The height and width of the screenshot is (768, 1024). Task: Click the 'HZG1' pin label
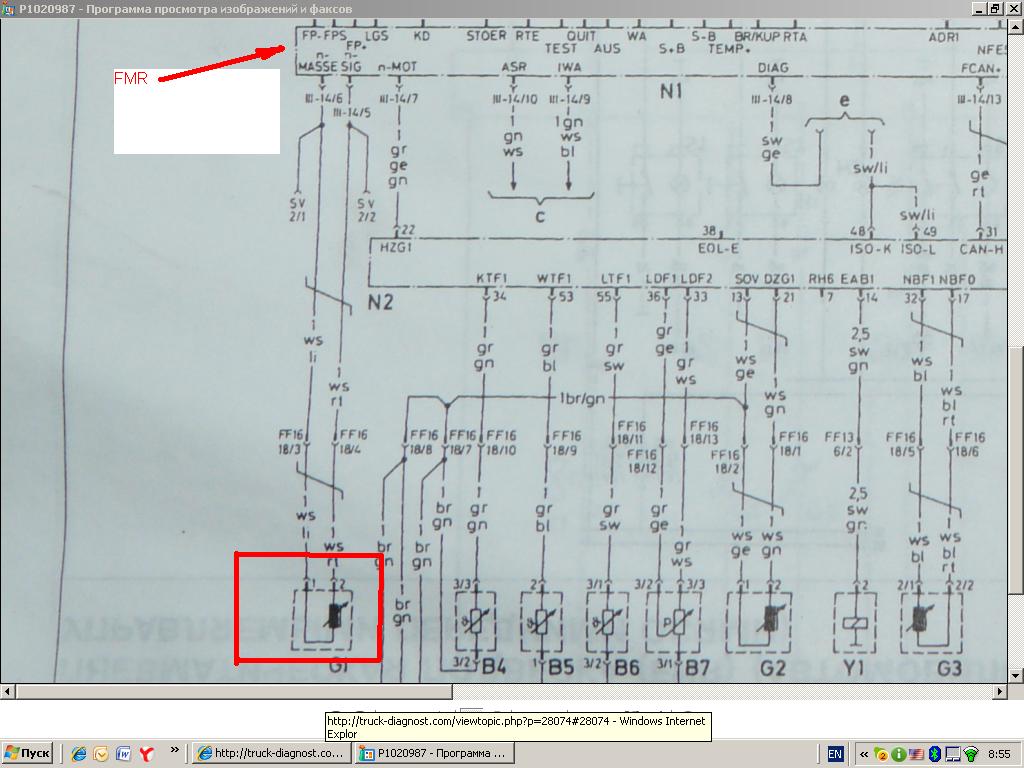(396, 248)
